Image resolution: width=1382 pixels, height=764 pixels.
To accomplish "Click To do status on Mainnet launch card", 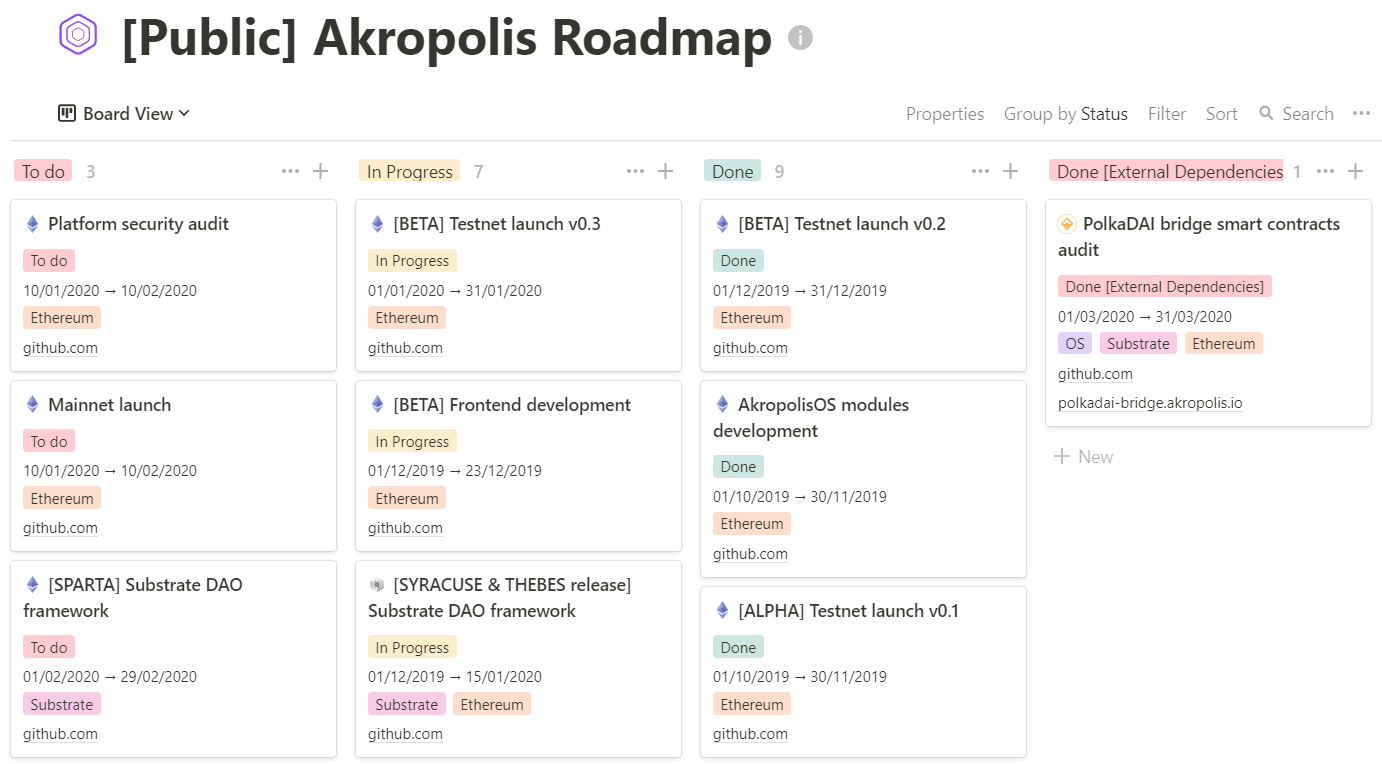I will click(49, 441).
